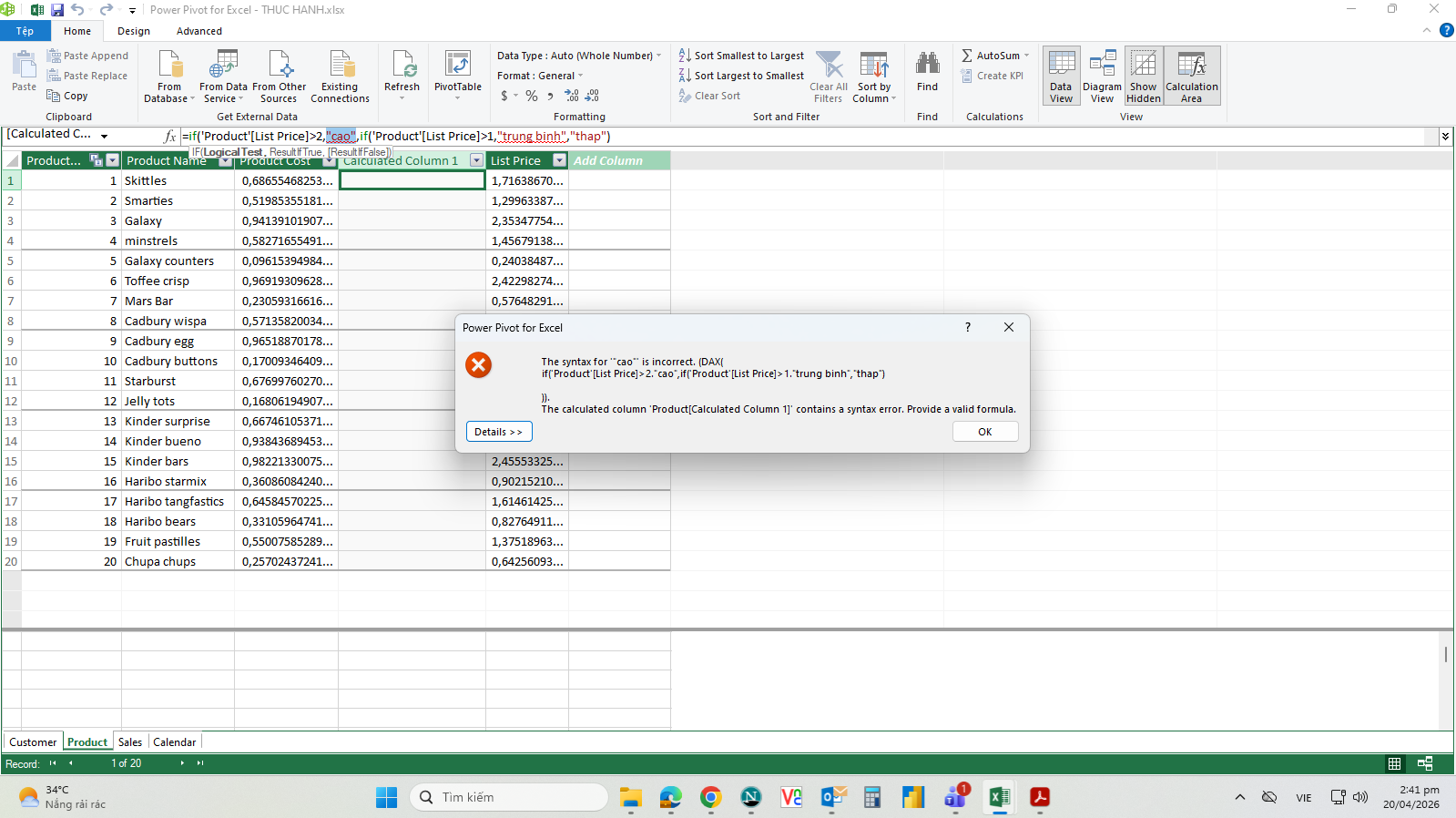Open the PivotTable tool
The width and height of the screenshot is (1456, 818).
(x=457, y=66)
